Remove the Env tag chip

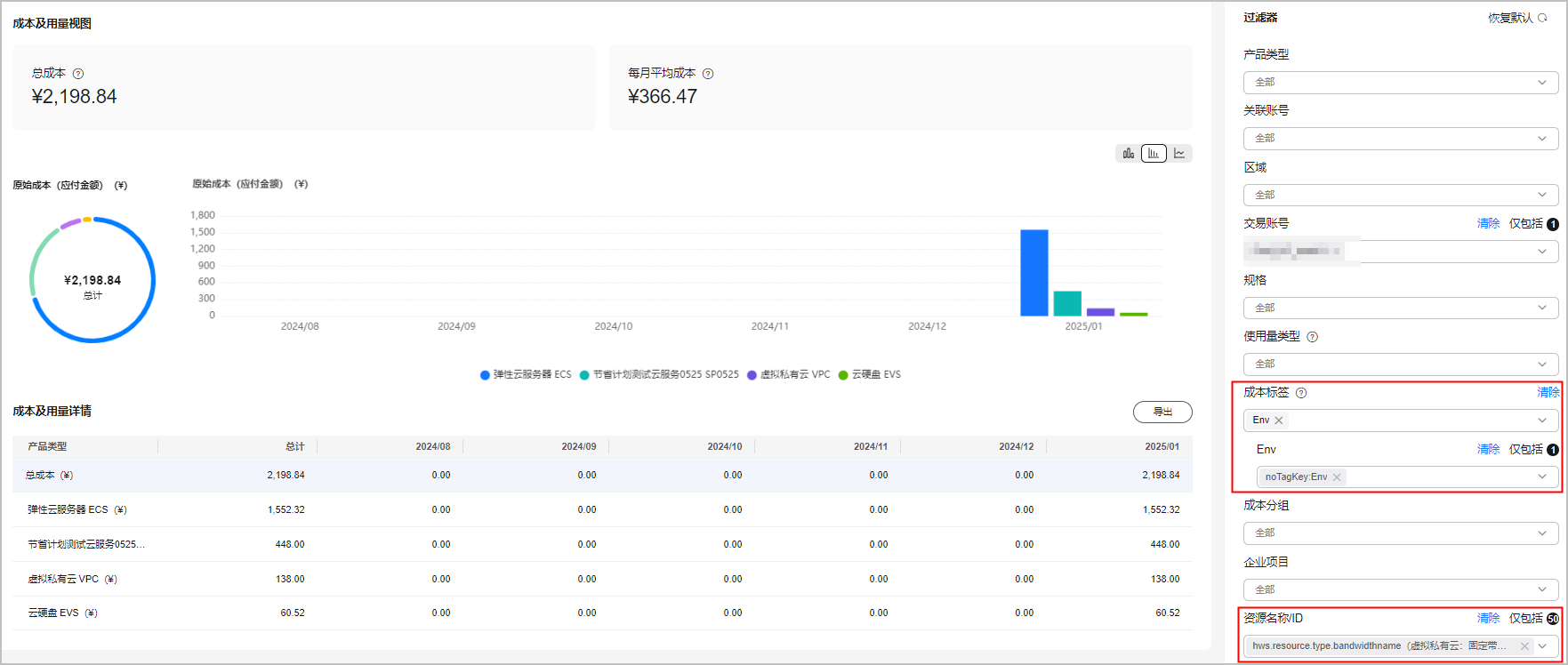[1279, 421]
